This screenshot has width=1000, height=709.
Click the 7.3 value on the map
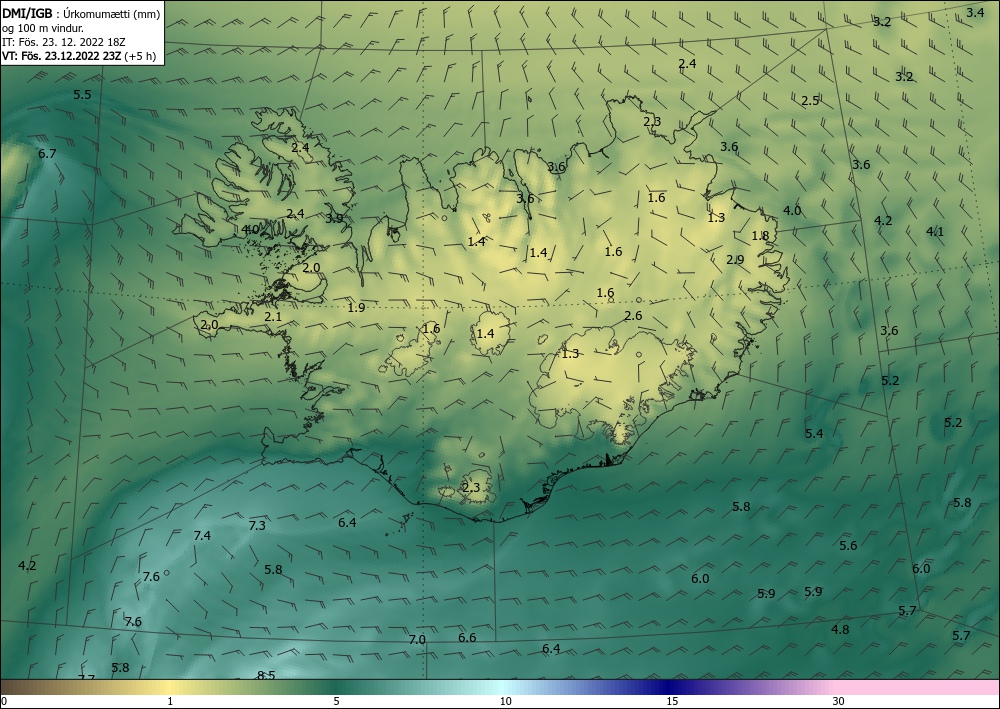[257, 525]
